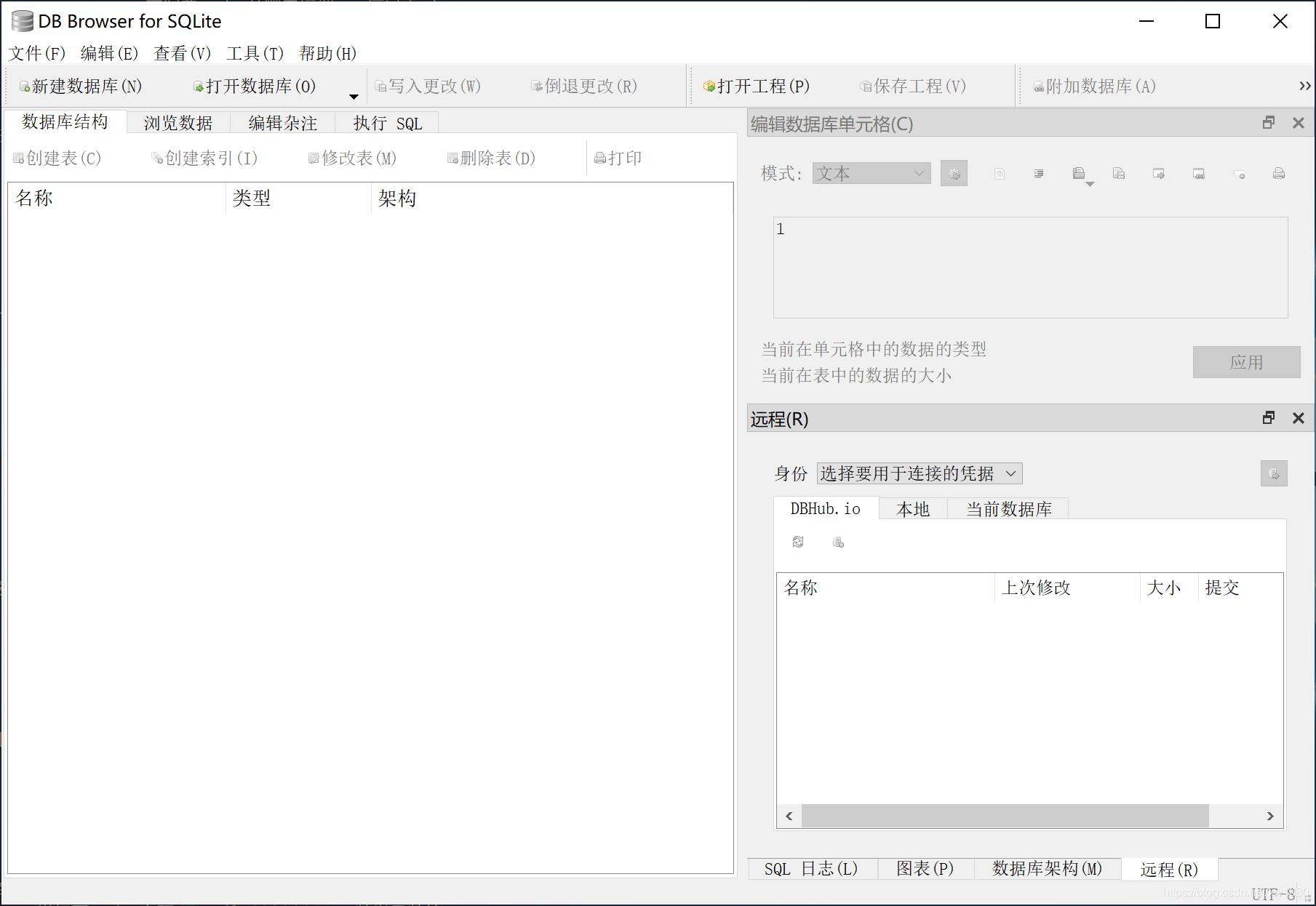Image resolution: width=1316 pixels, height=906 pixels.
Task: Float the Remote (远程) panel
Action: tap(1269, 418)
